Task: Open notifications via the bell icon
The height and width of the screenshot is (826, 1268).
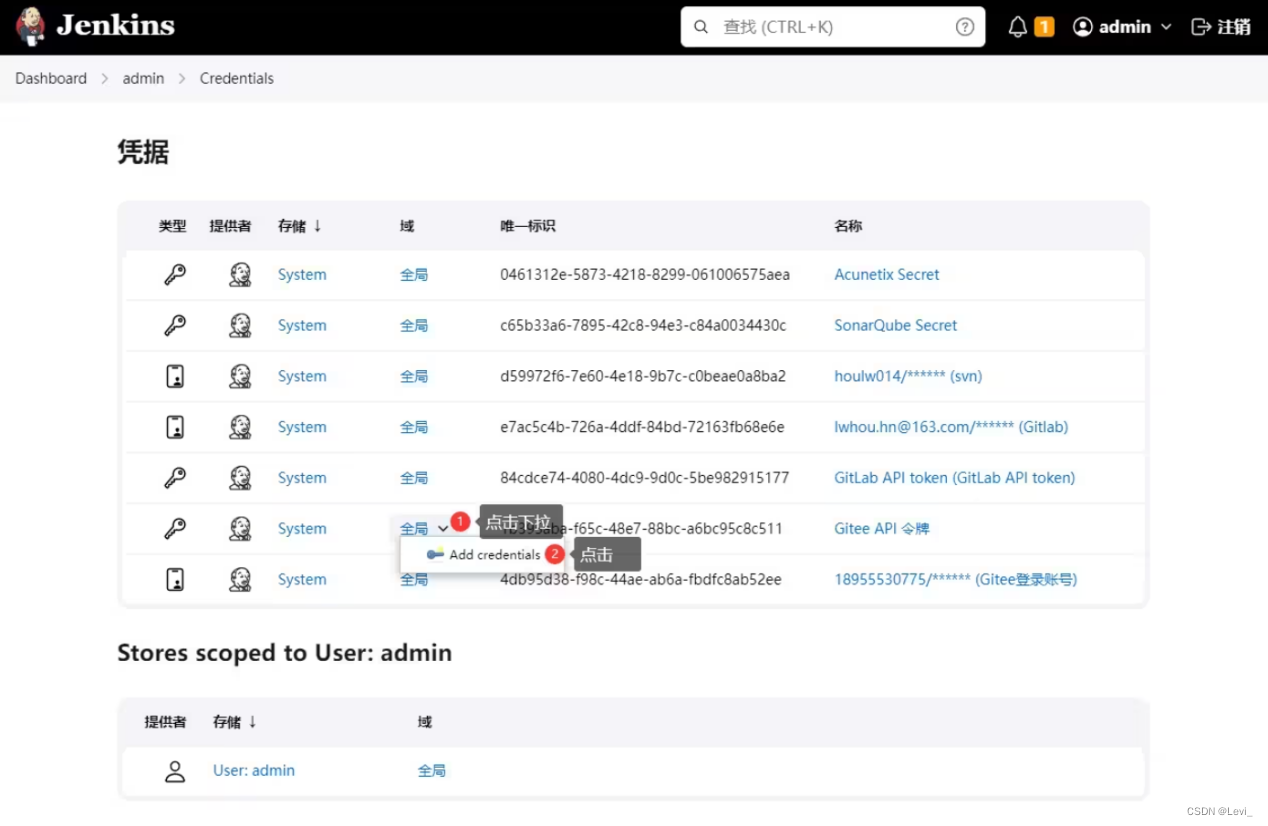Action: pos(1016,26)
